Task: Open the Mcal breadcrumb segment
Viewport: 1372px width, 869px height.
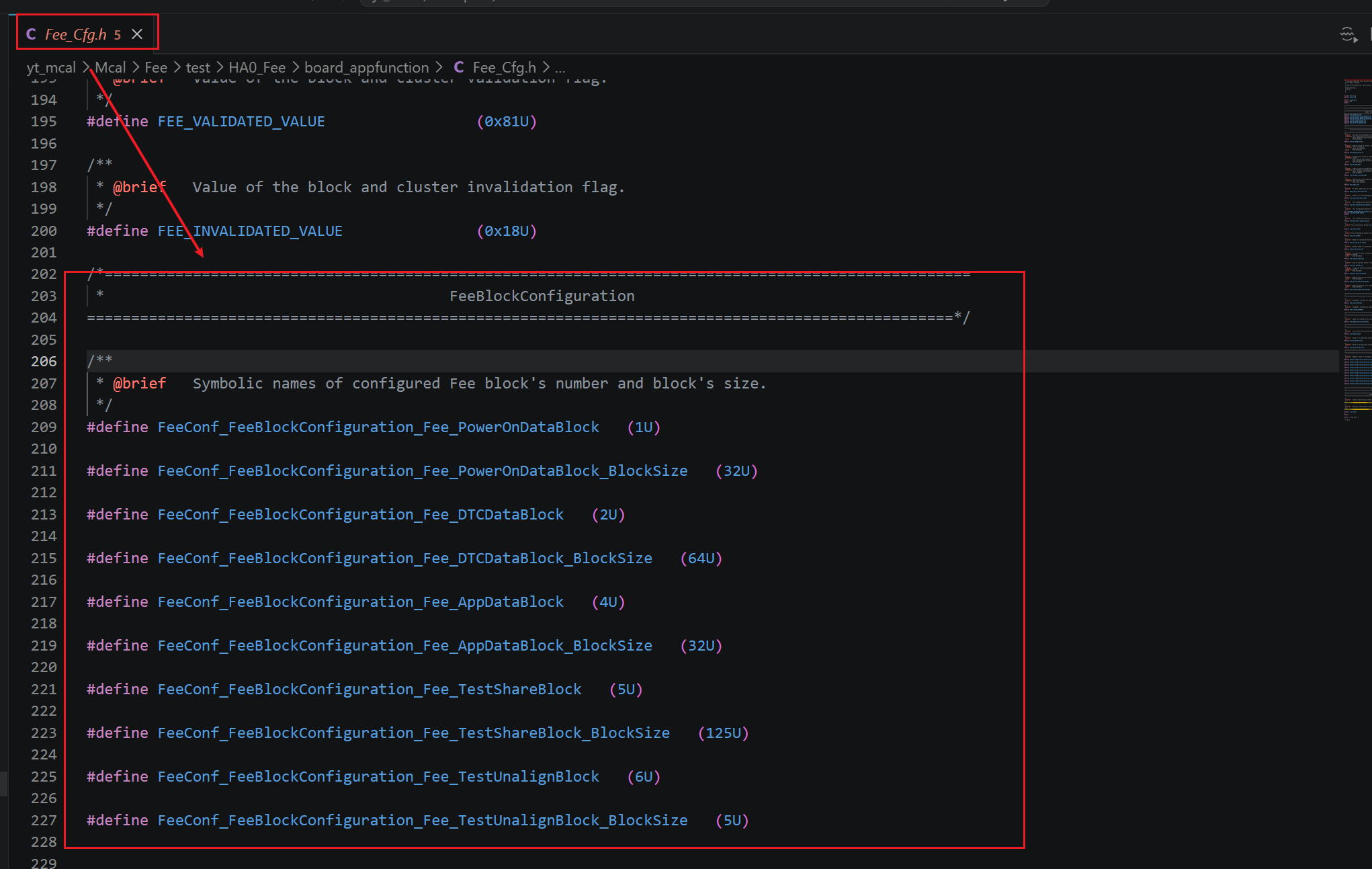Action: 110,67
